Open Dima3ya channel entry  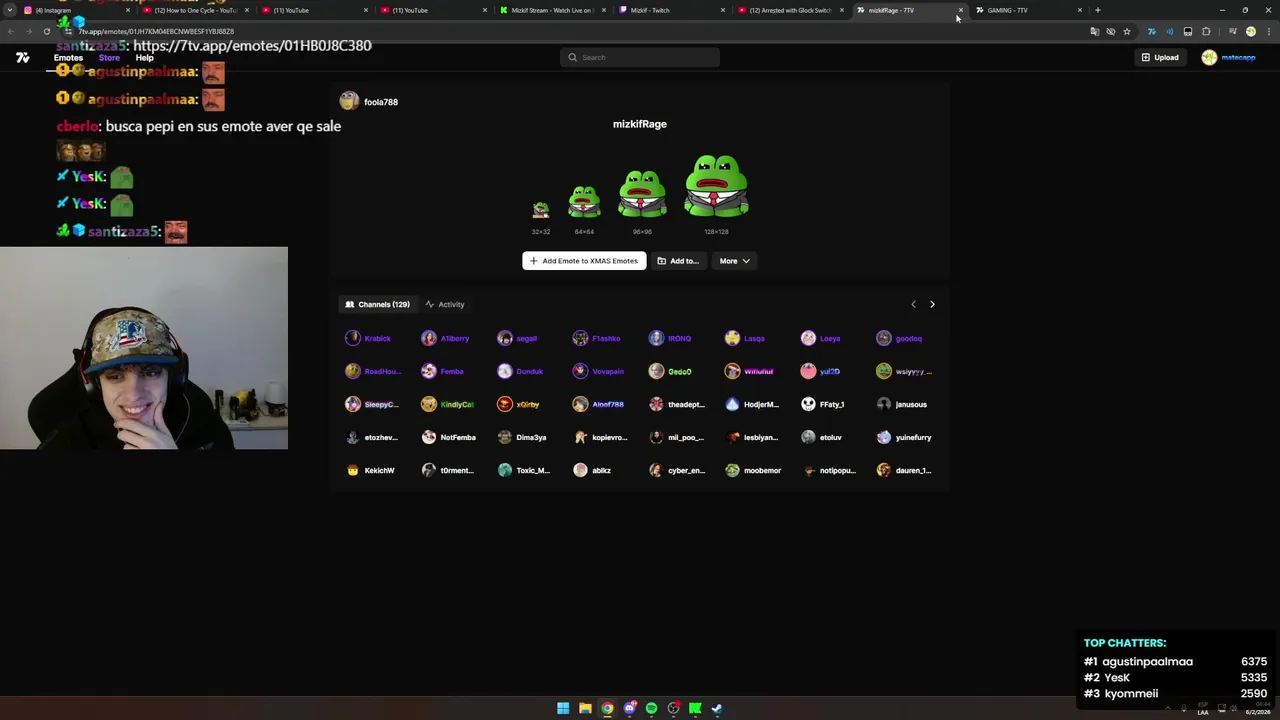[522, 437]
